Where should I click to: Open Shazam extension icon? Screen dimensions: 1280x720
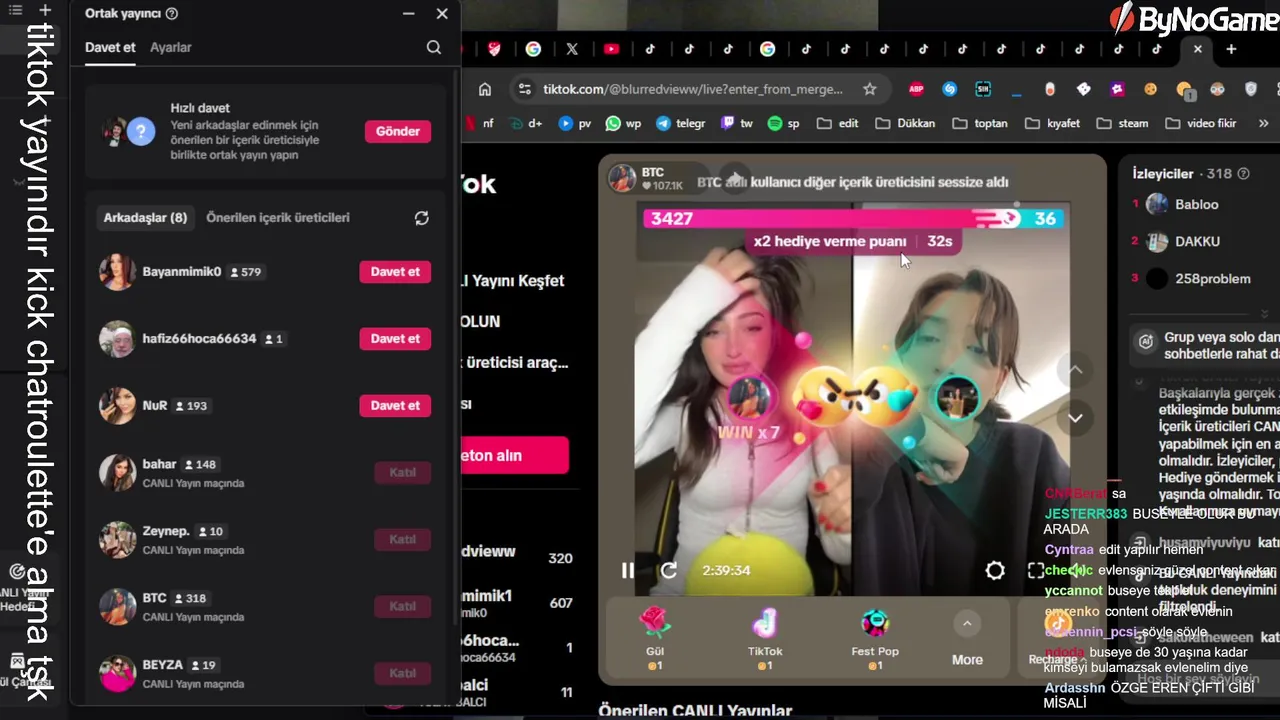click(950, 89)
